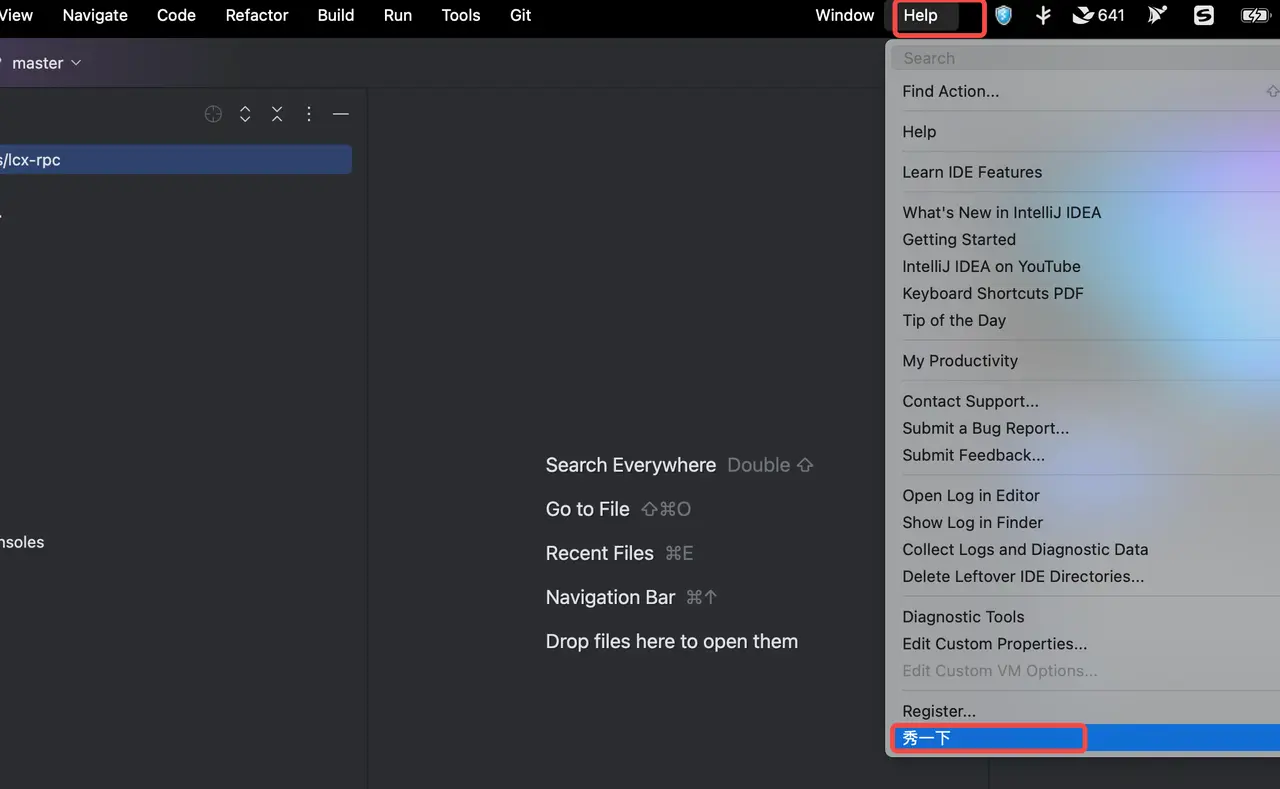Open the Refactor menu

coord(257,15)
